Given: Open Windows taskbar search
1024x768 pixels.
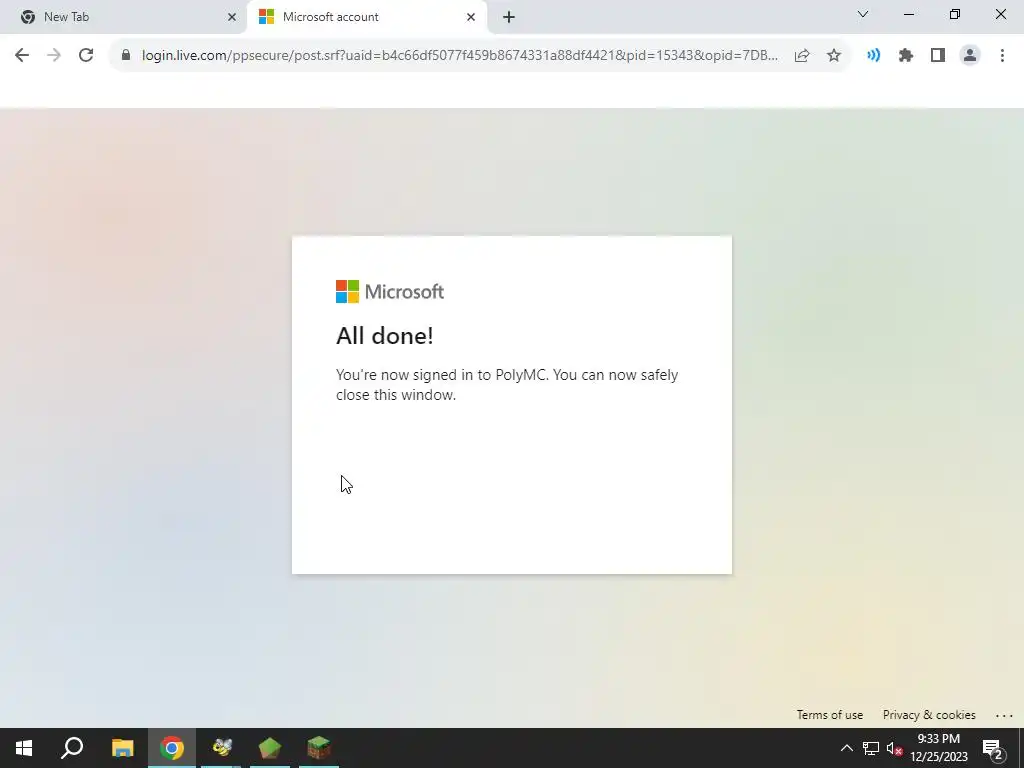Looking at the screenshot, I should (72, 748).
